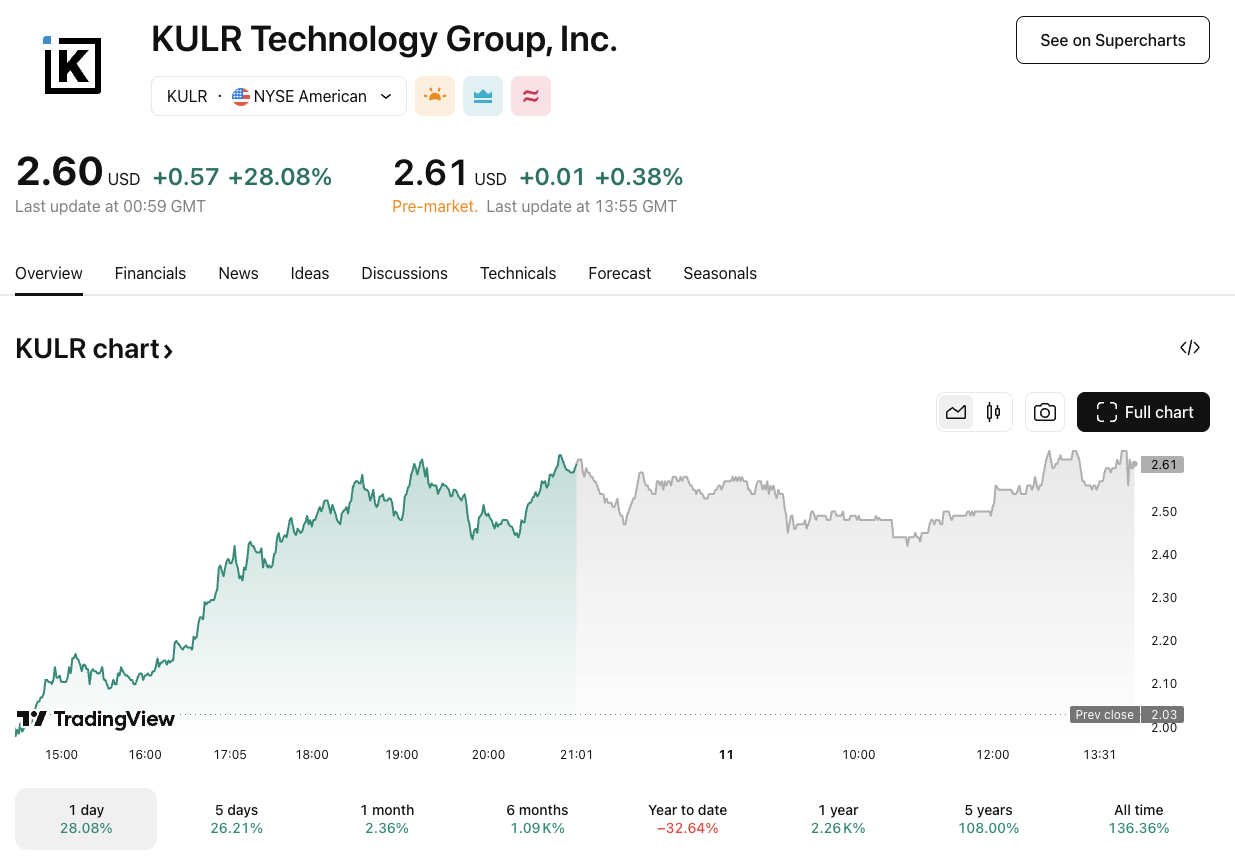Select the candlestick chart style icon
This screenshot has height=865, width=1235.
tap(992, 411)
